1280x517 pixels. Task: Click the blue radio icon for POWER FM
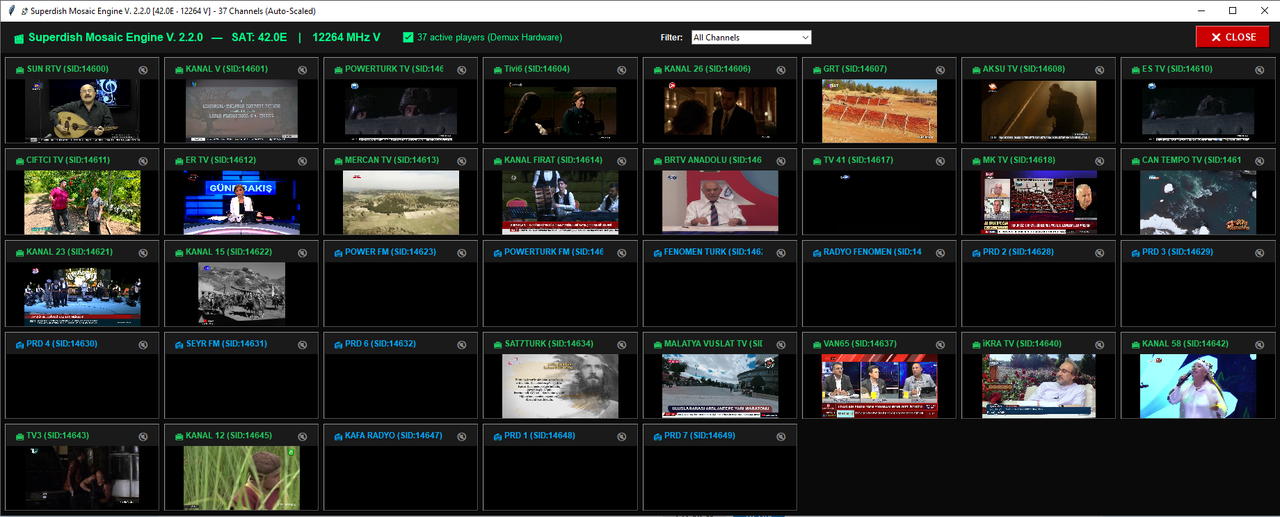coord(338,253)
